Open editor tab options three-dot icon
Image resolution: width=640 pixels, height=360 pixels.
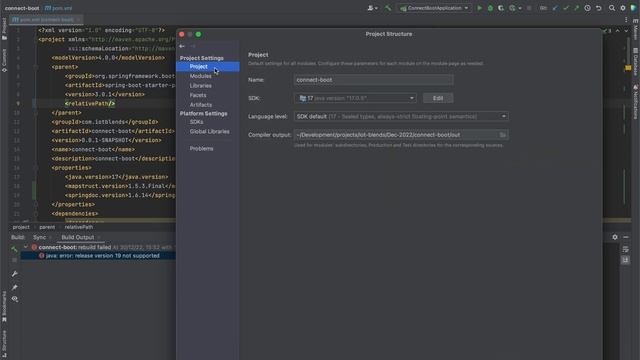point(626,20)
